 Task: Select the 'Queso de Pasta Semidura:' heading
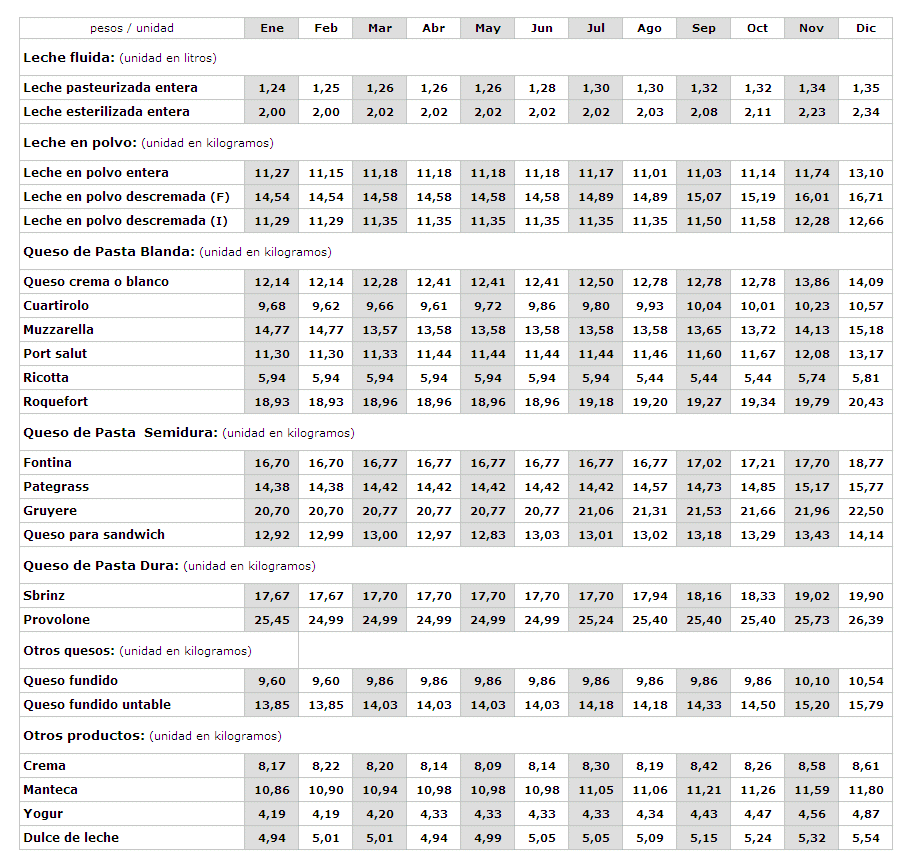pyautogui.click(x=120, y=433)
